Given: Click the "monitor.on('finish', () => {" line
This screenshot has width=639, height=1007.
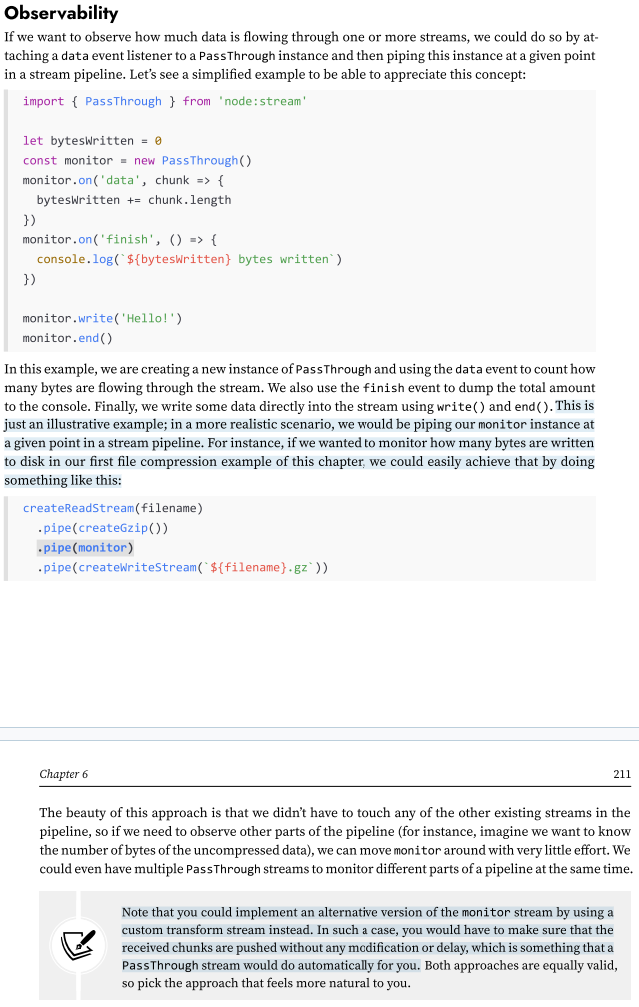Looking at the screenshot, I should [x=120, y=240].
